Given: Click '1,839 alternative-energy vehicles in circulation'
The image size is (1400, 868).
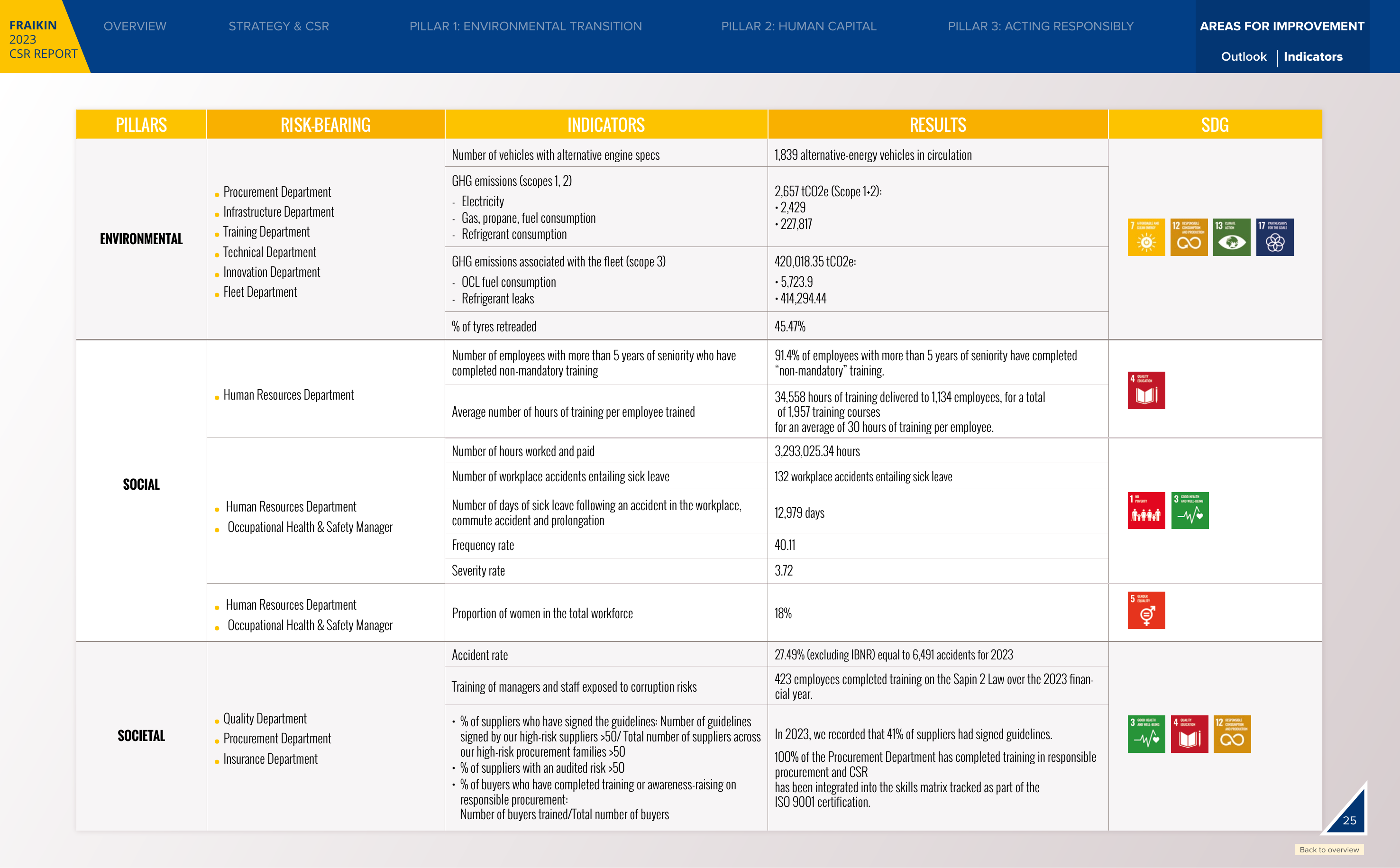Looking at the screenshot, I should (x=872, y=155).
